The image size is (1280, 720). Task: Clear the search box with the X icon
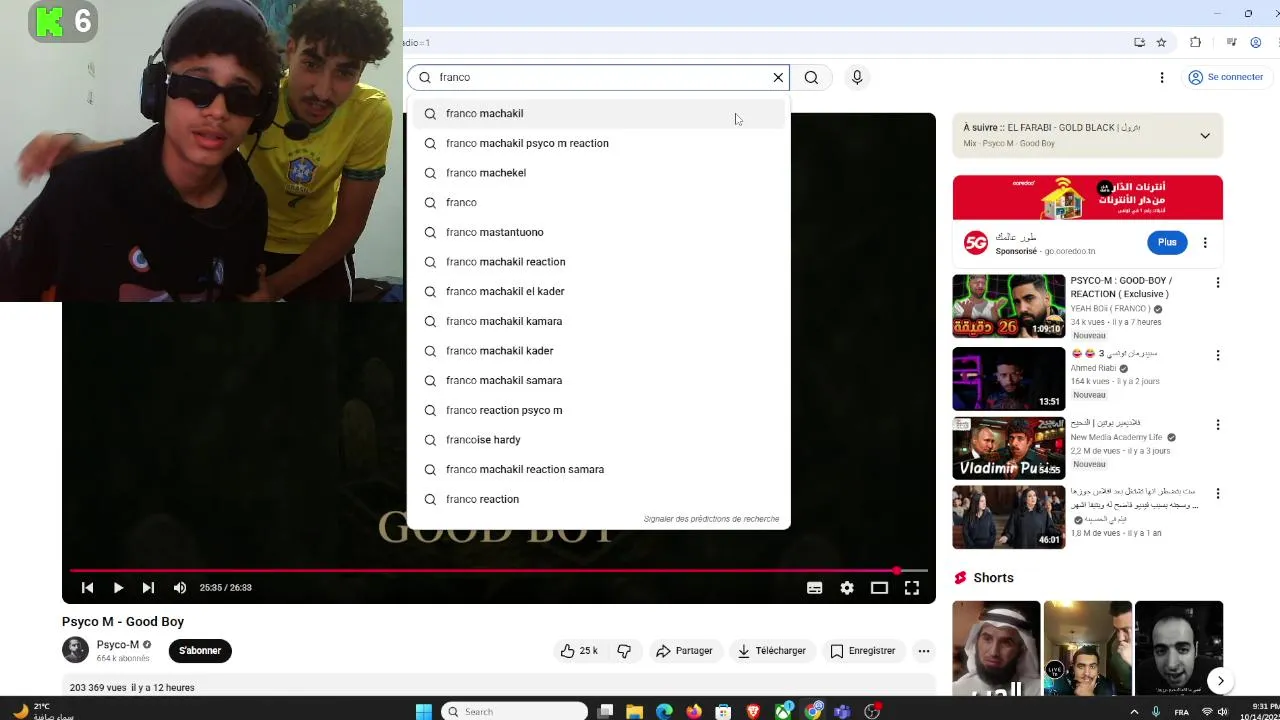coord(778,77)
